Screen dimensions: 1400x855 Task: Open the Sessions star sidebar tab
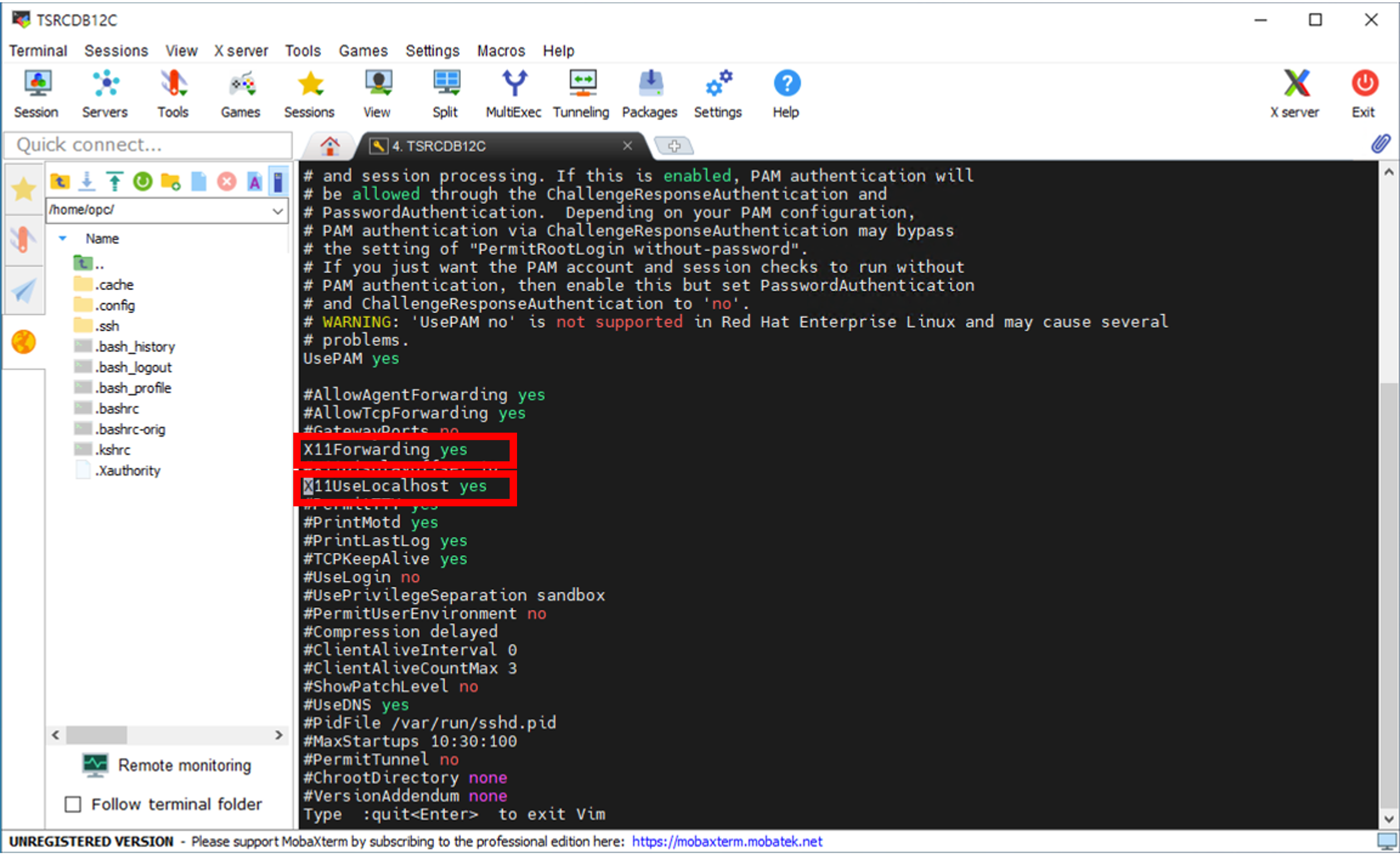(x=24, y=189)
